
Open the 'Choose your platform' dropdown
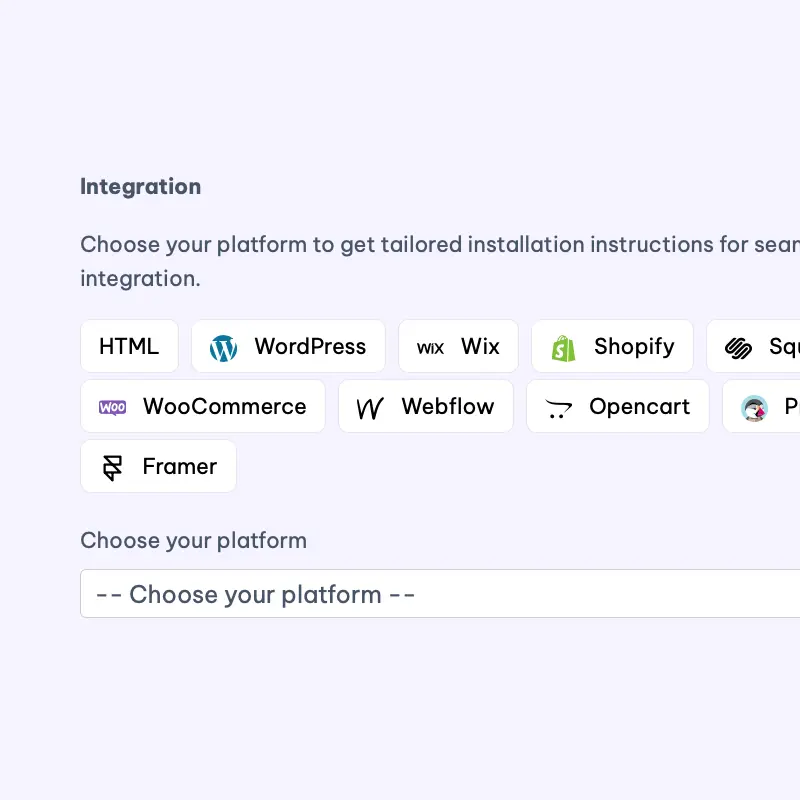click(440, 594)
